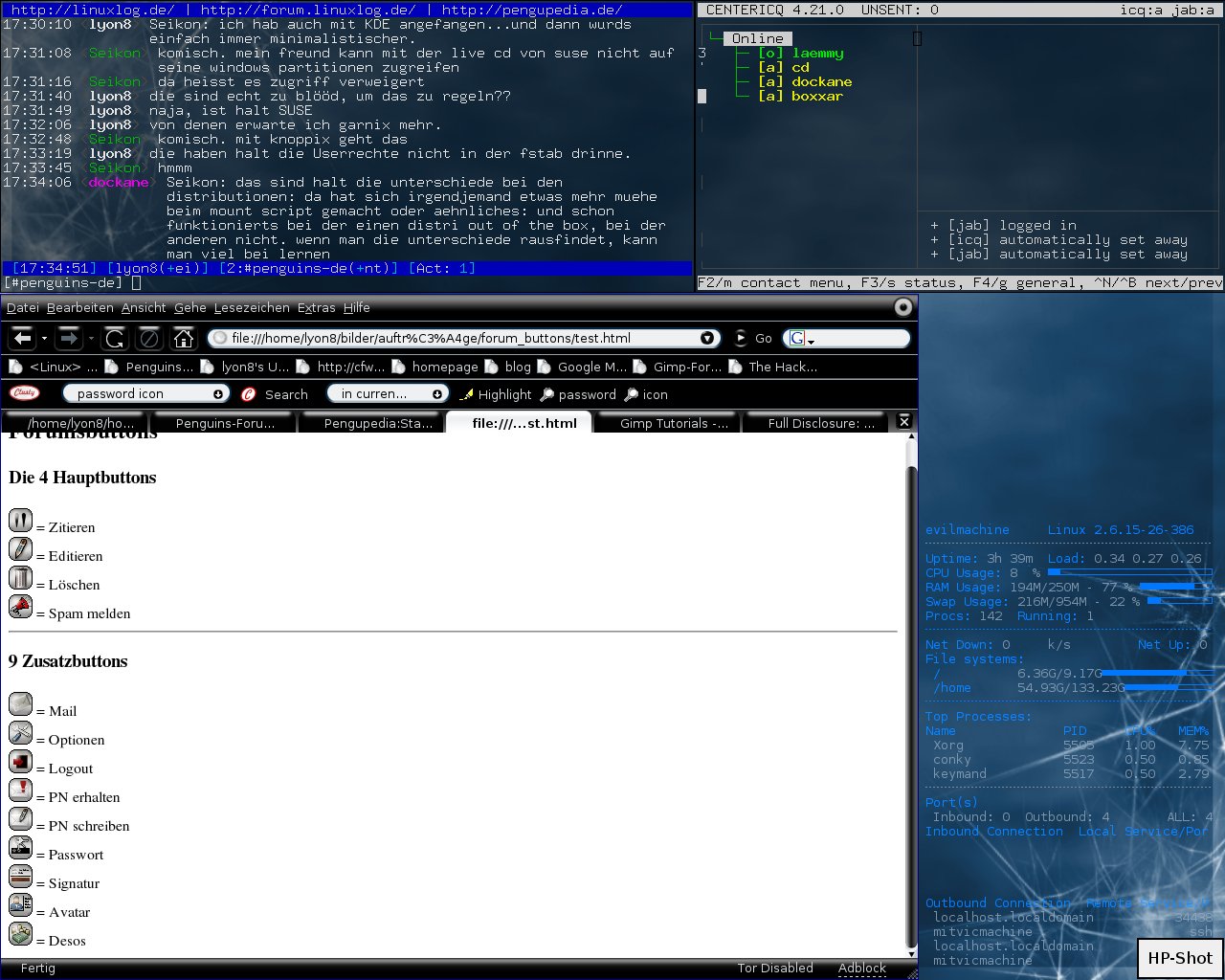Click the Spam melden megaphone icon

coord(20,607)
